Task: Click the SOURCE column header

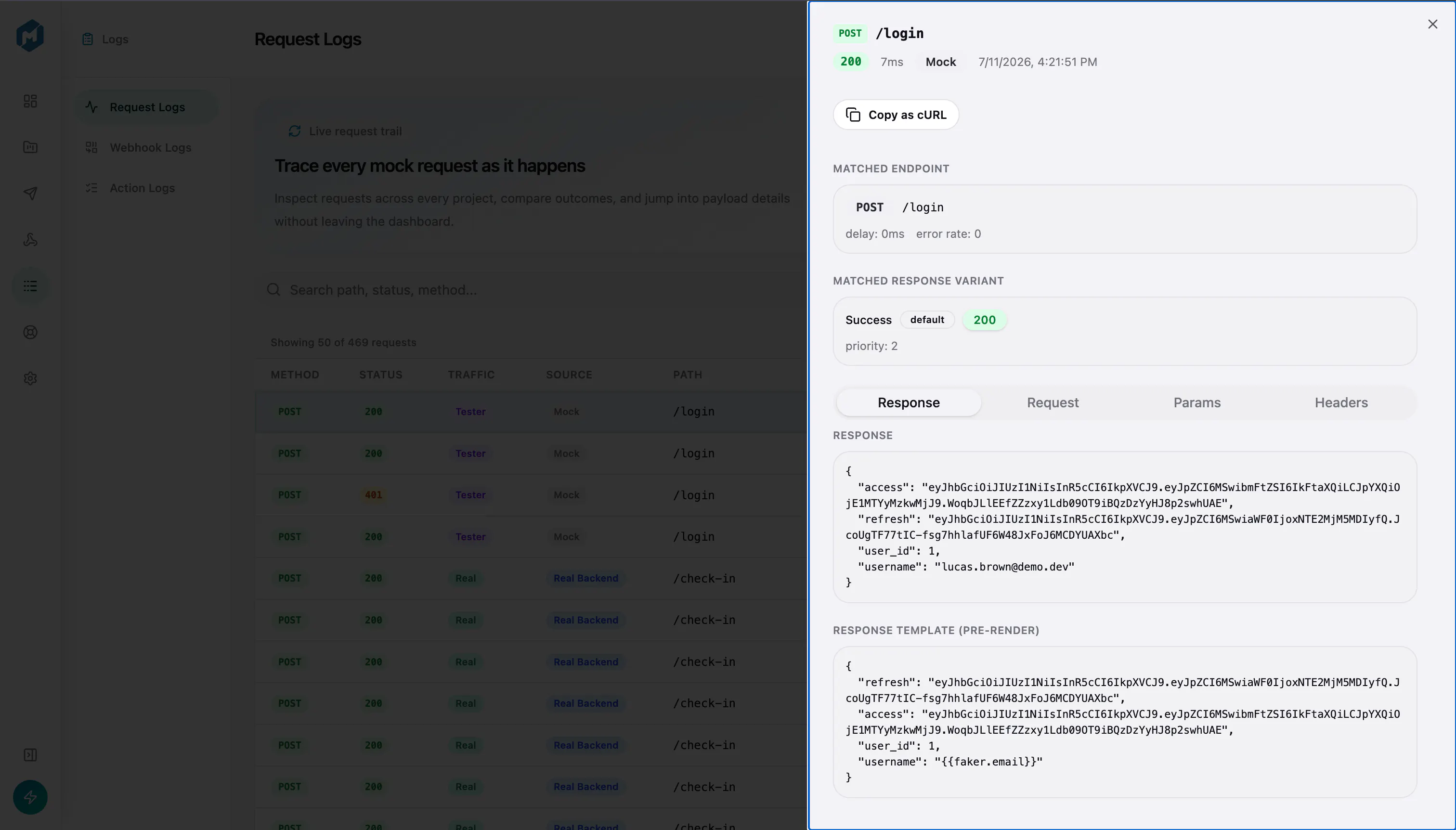Action: [569, 375]
